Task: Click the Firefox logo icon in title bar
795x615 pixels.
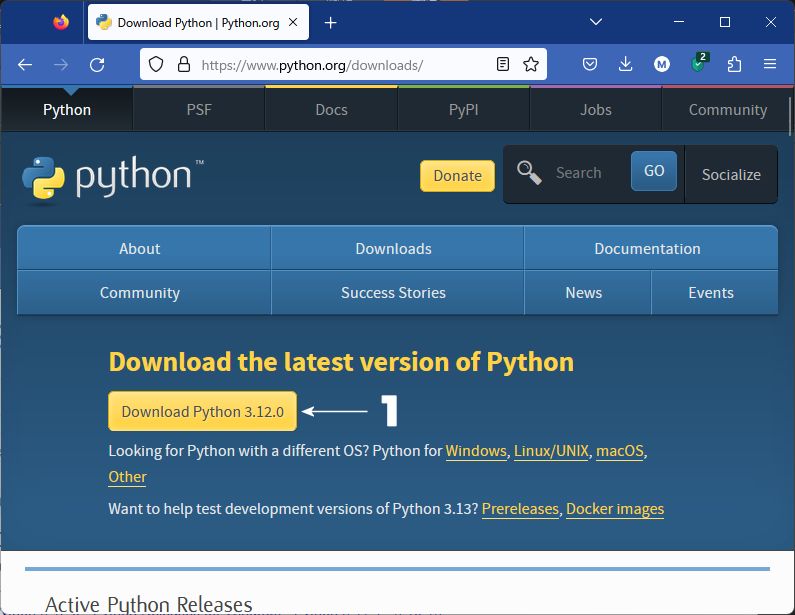Action: pyautogui.click(x=61, y=22)
